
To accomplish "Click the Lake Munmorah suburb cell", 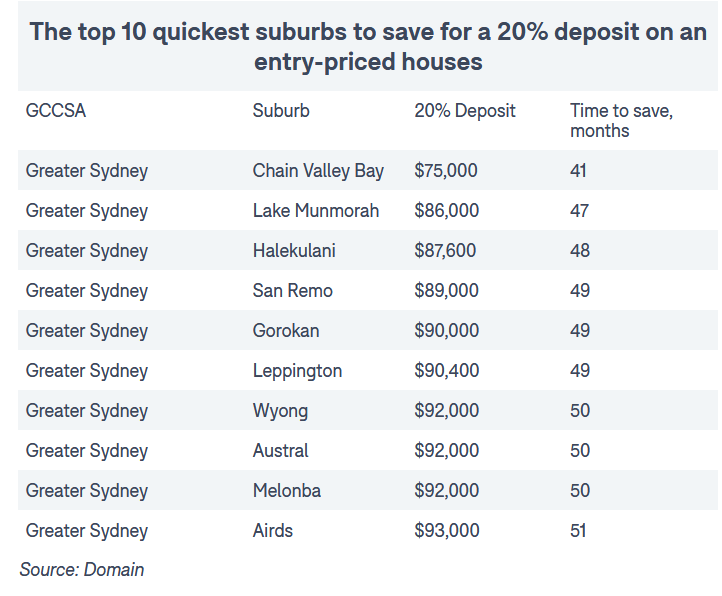I will [316, 211].
